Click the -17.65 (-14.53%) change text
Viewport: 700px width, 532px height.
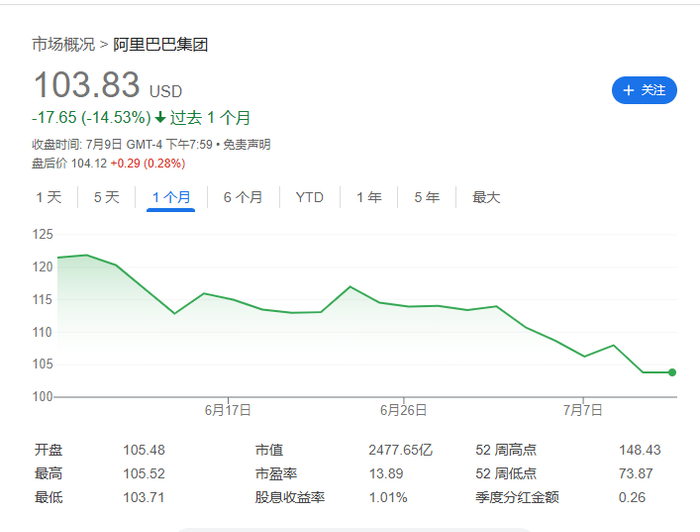[x=92, y=118]
